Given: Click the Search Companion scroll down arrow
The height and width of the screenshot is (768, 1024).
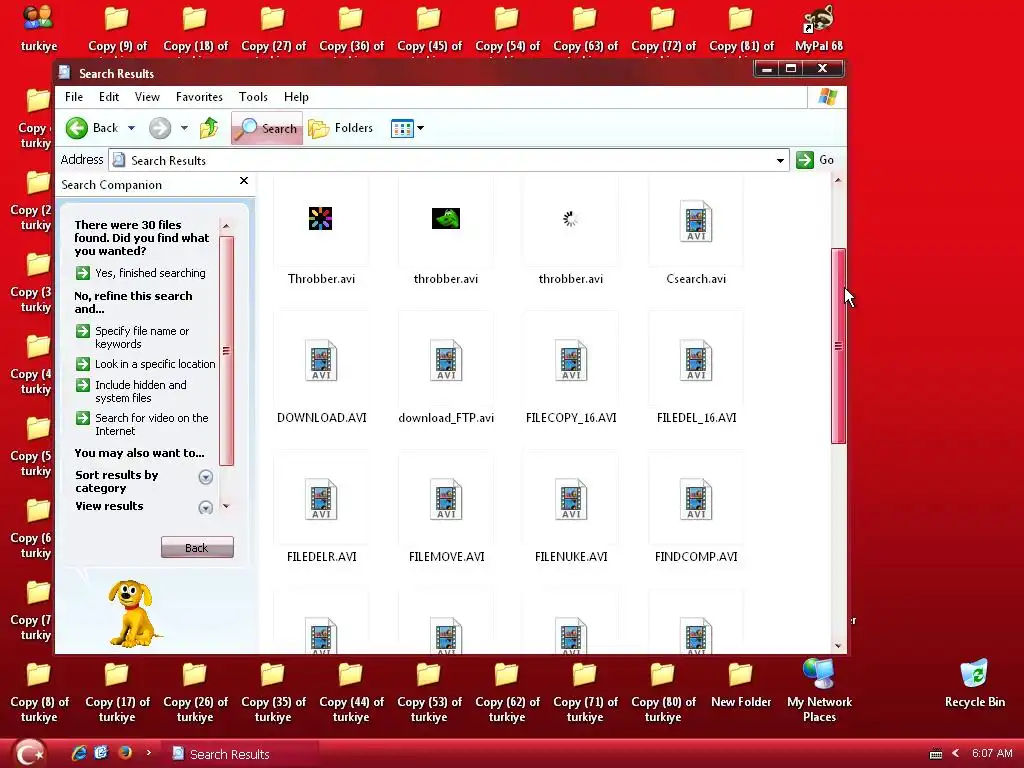Looking at the screenshot, I should (x=226, y=506).
